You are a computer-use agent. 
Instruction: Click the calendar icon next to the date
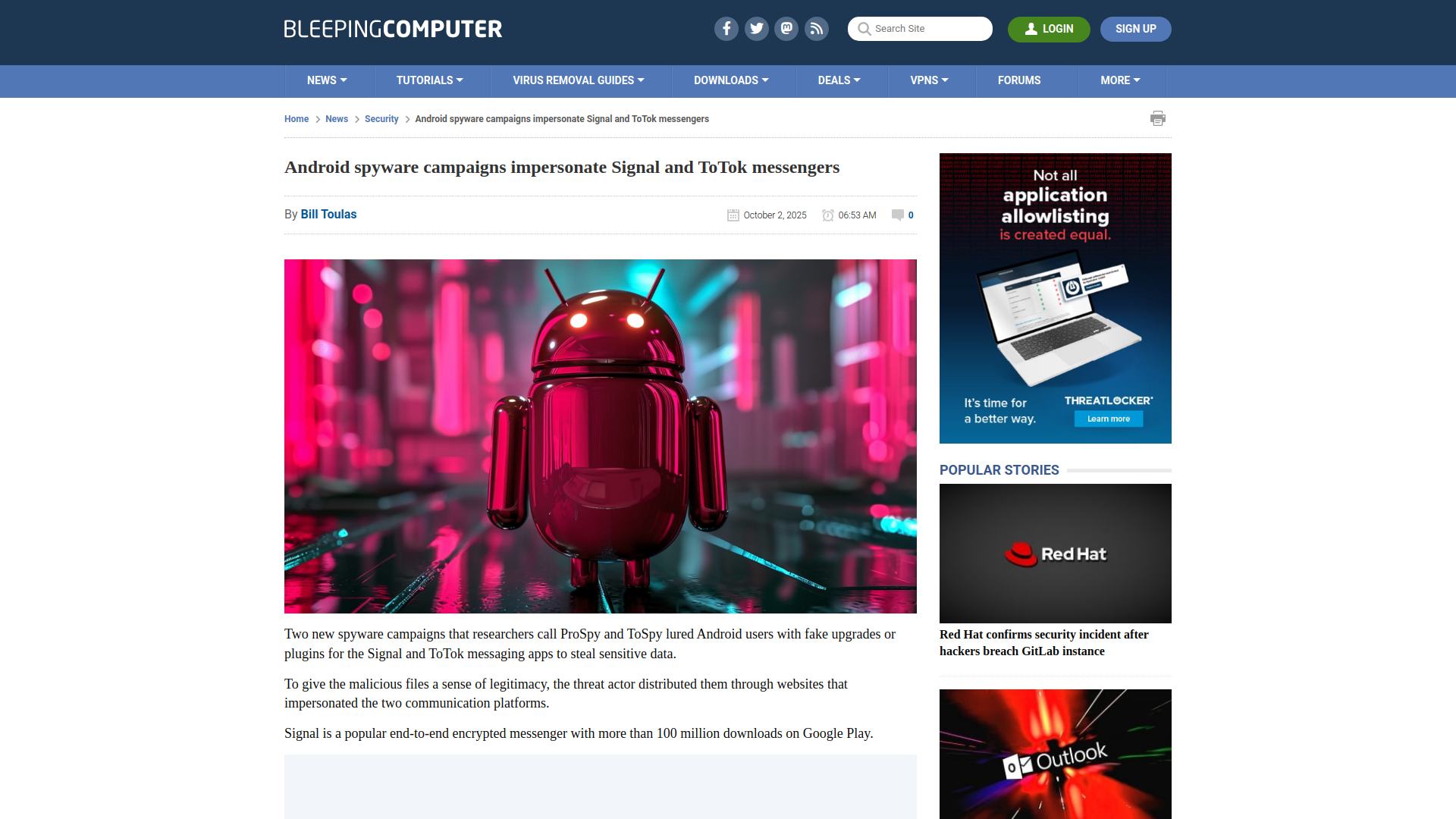coord(733,215)
